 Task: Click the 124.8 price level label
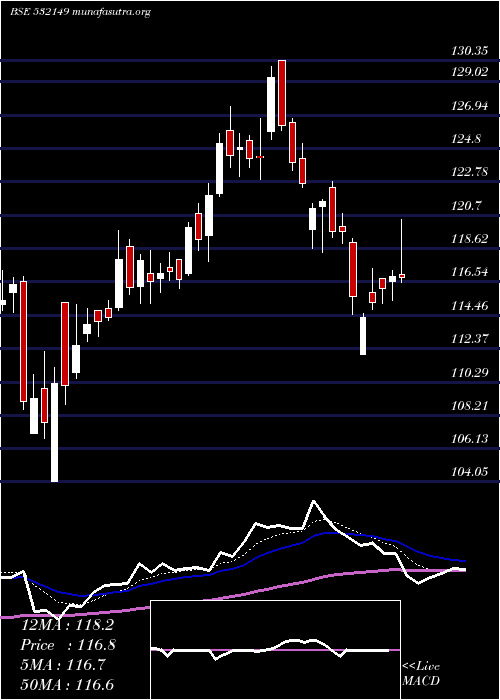point(466,139)
